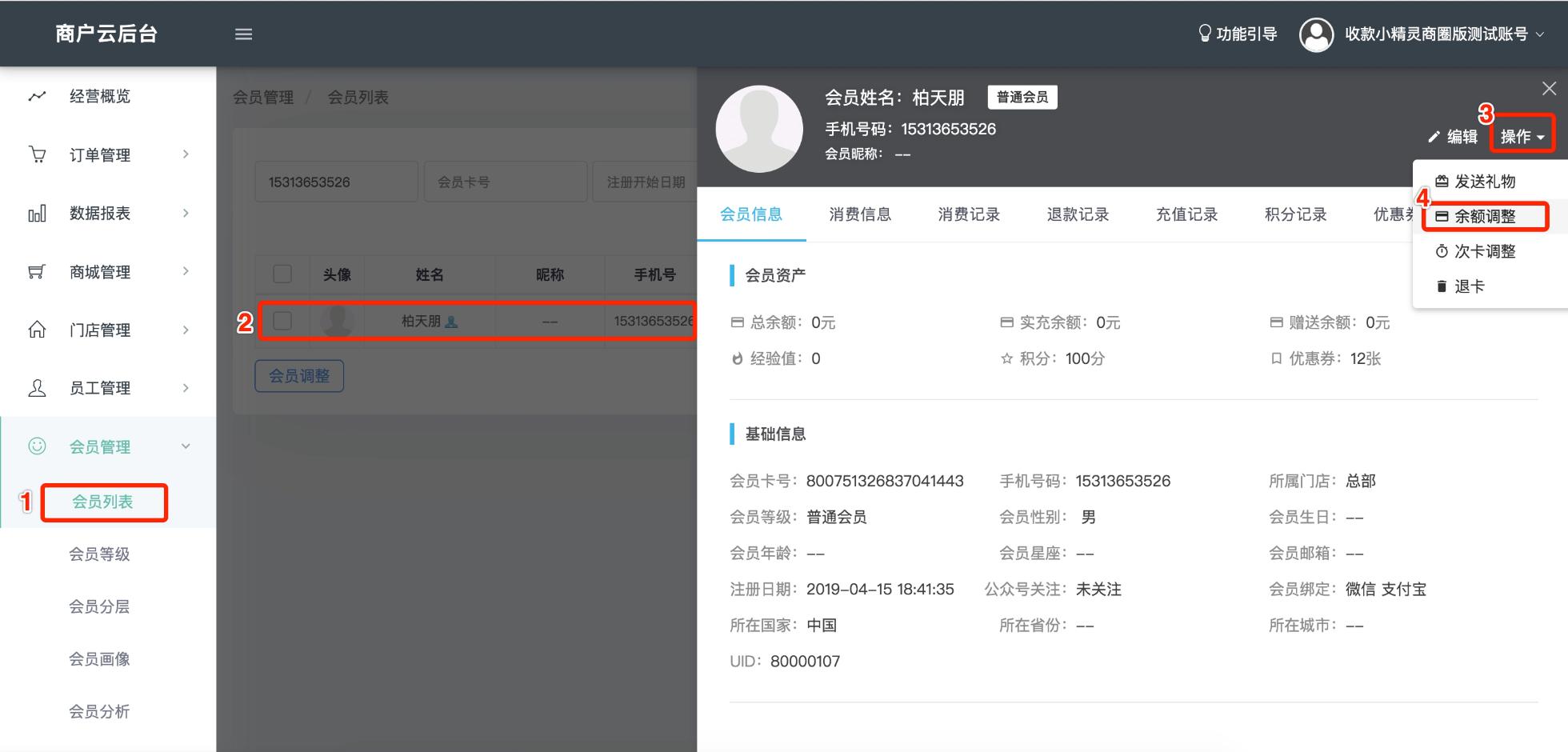Open 会员分层 in the sidebar
This screenshot has height=752, width=1568.
point(99,606)
